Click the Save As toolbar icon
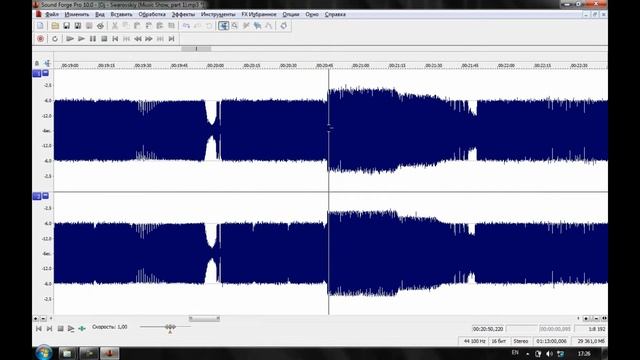The width and height of the screenshot is (640, 360). (x=78, y=26)
